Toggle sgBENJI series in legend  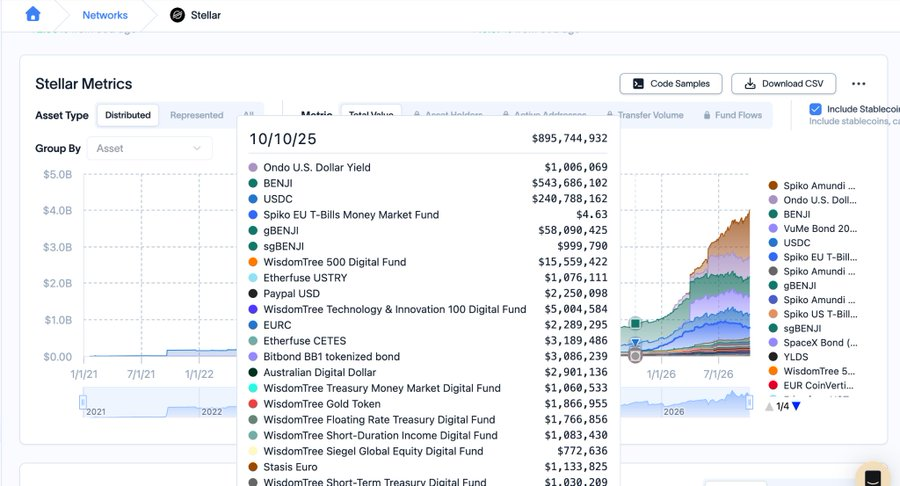point(794,328)
